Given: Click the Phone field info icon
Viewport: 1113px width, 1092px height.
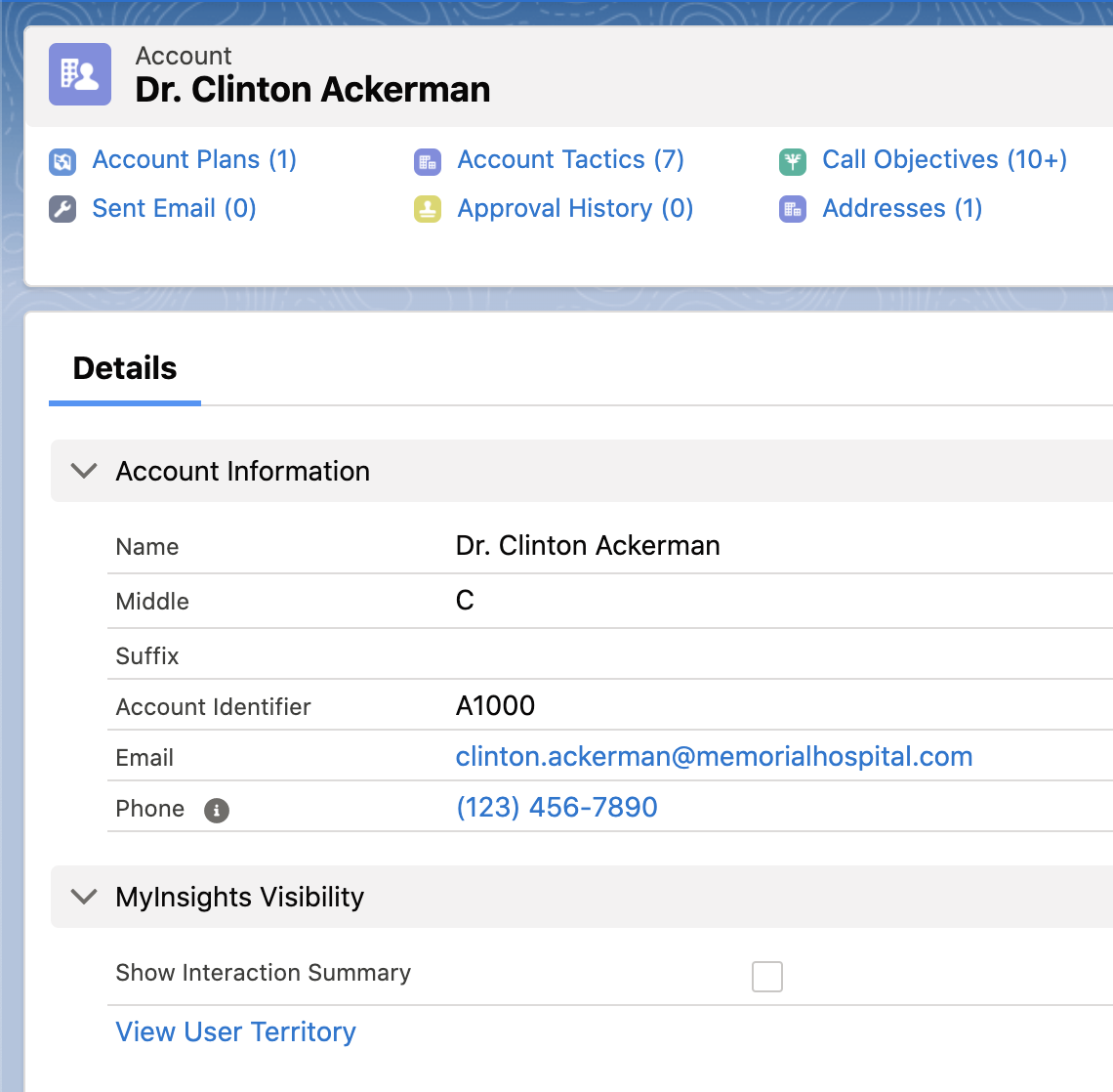Looking at the screenshot, I should point(217,810).
